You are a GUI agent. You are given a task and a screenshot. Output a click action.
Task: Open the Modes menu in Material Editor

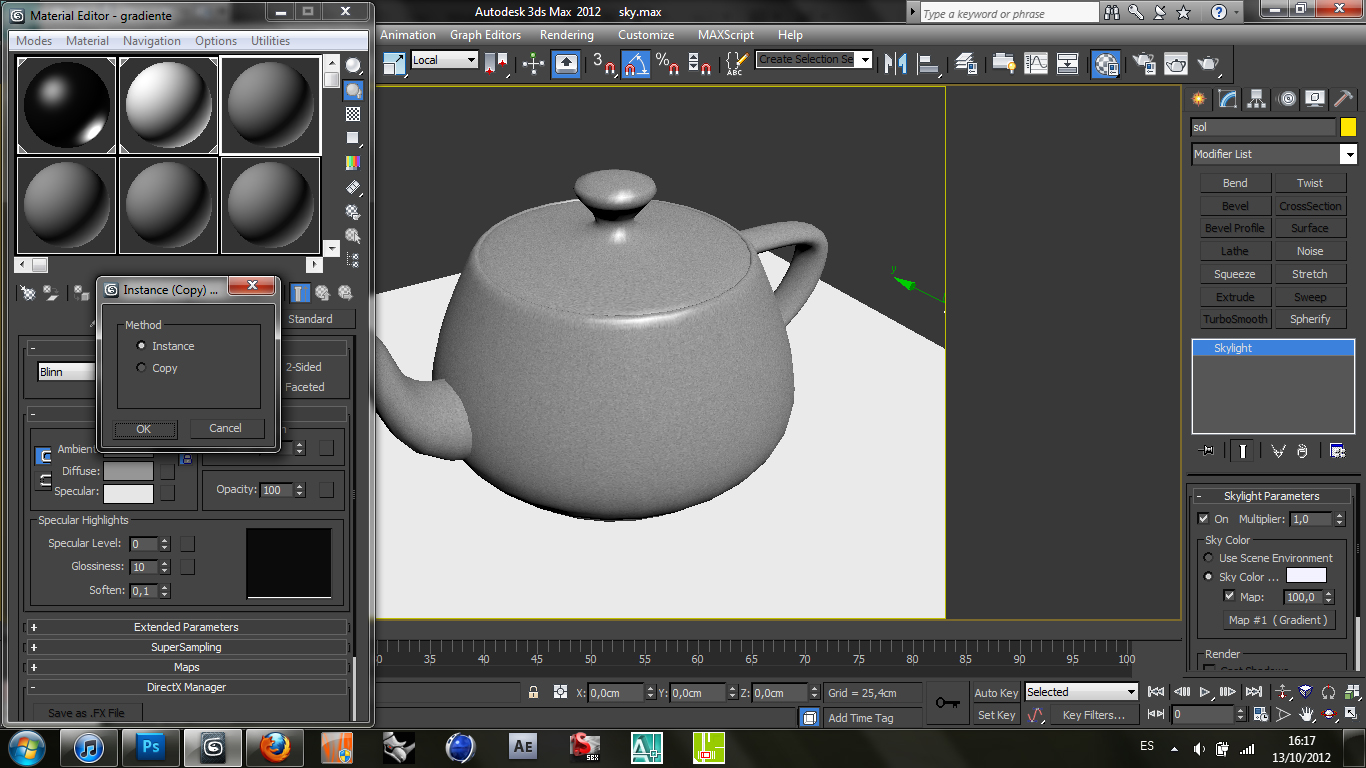click(34, 41)
